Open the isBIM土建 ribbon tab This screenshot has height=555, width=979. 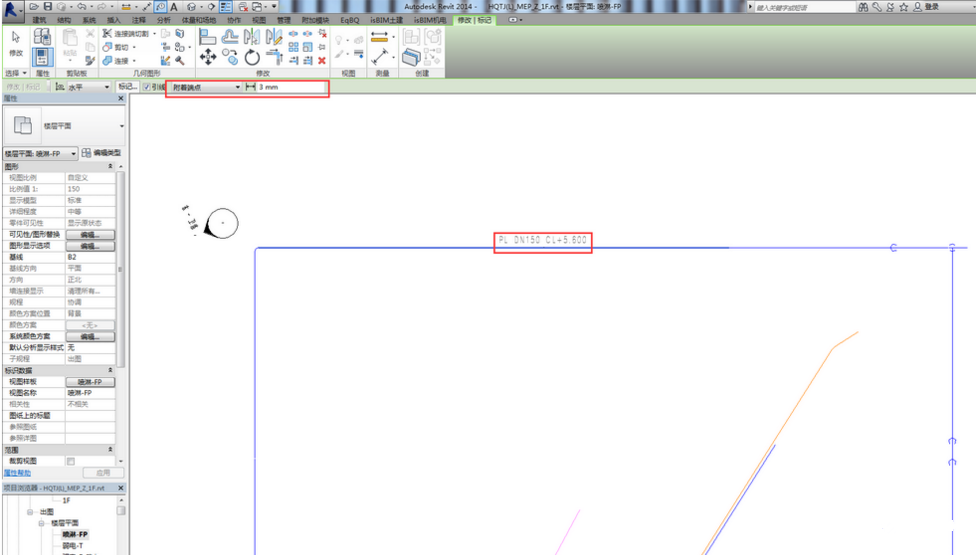tap(386, 20)
